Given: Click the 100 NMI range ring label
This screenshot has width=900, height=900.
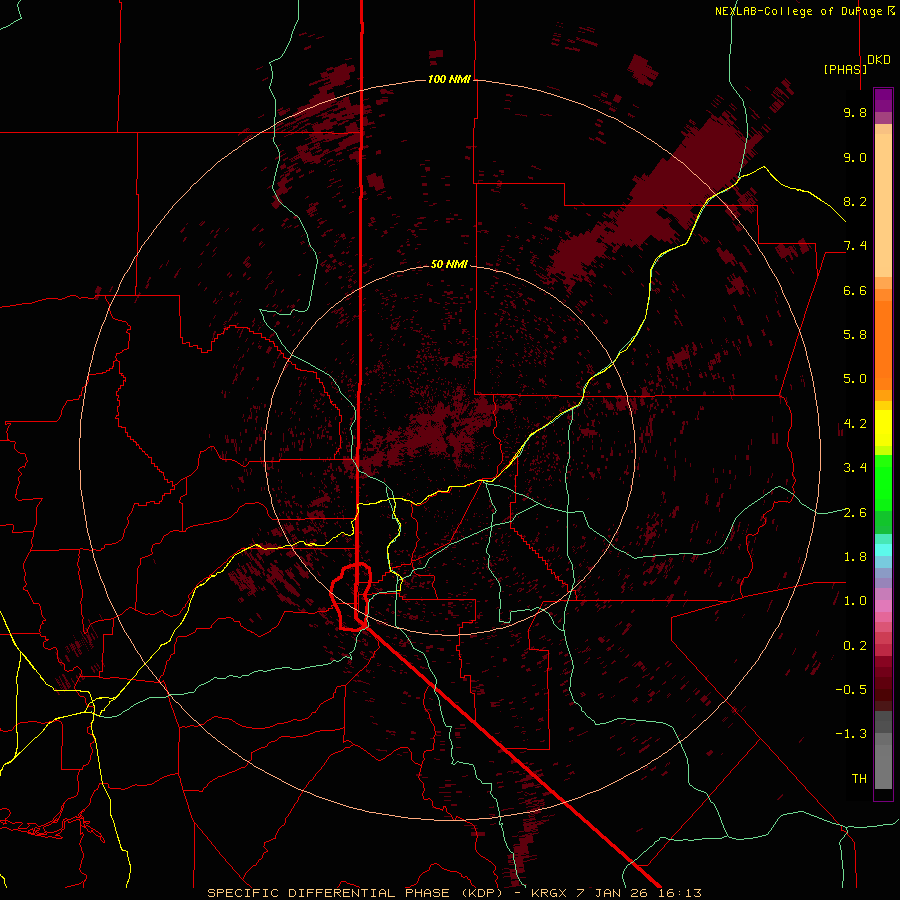Looking at the screenshot, I should tap(449, 79).
